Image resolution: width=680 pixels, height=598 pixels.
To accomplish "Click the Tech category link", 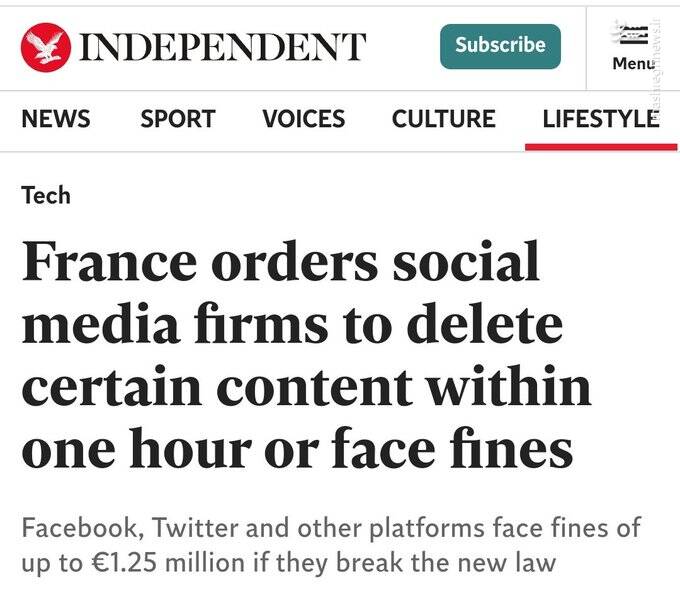I will tap(46, 194).
